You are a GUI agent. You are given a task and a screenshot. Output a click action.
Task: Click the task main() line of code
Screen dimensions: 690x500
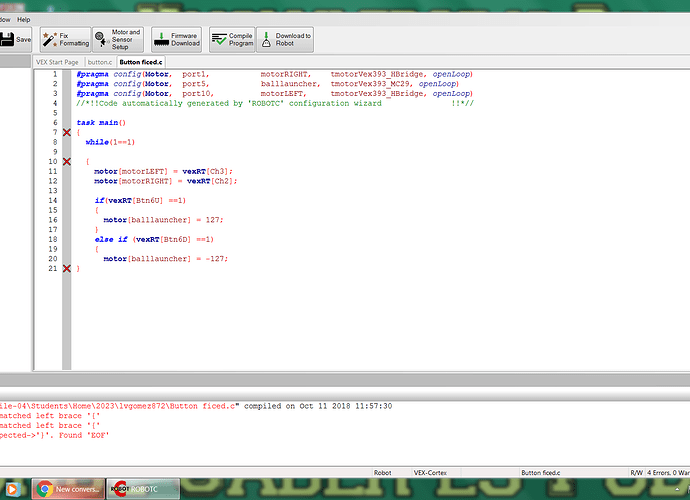tap(101, 123)
